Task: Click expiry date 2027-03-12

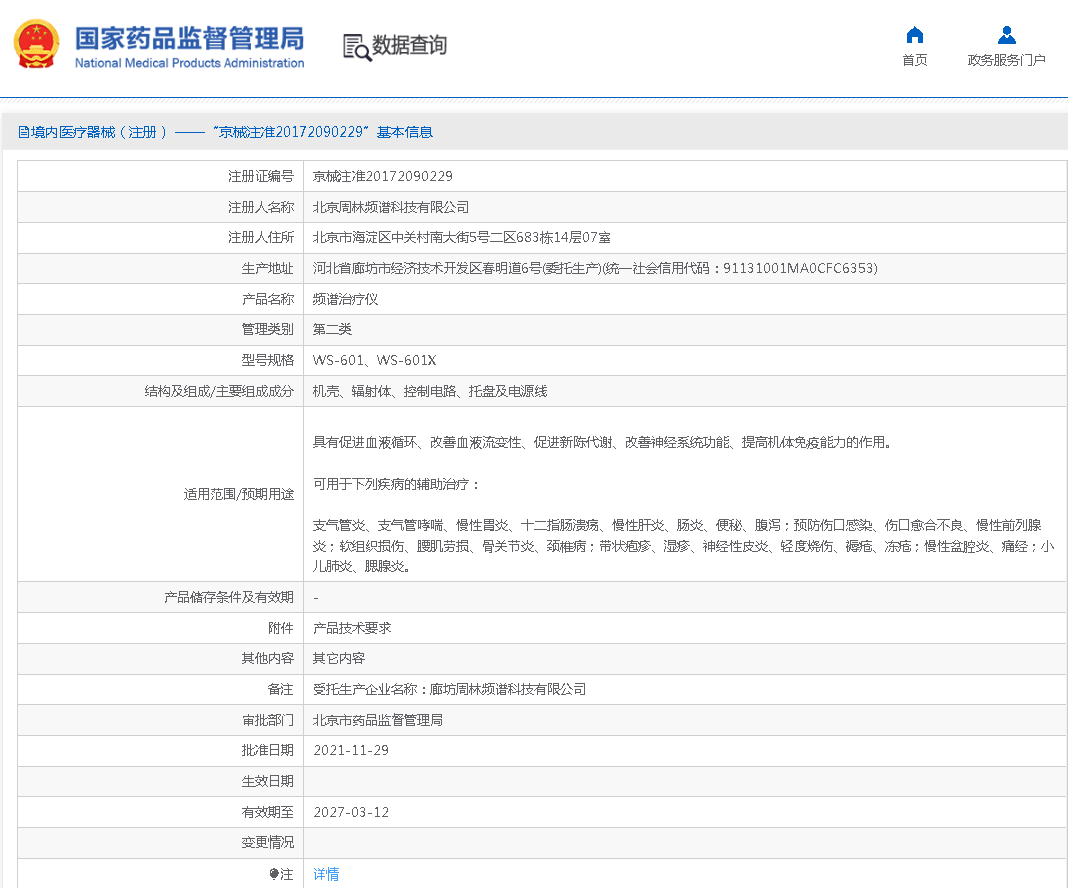Action: pyautogui.click(x=351, y=812)
